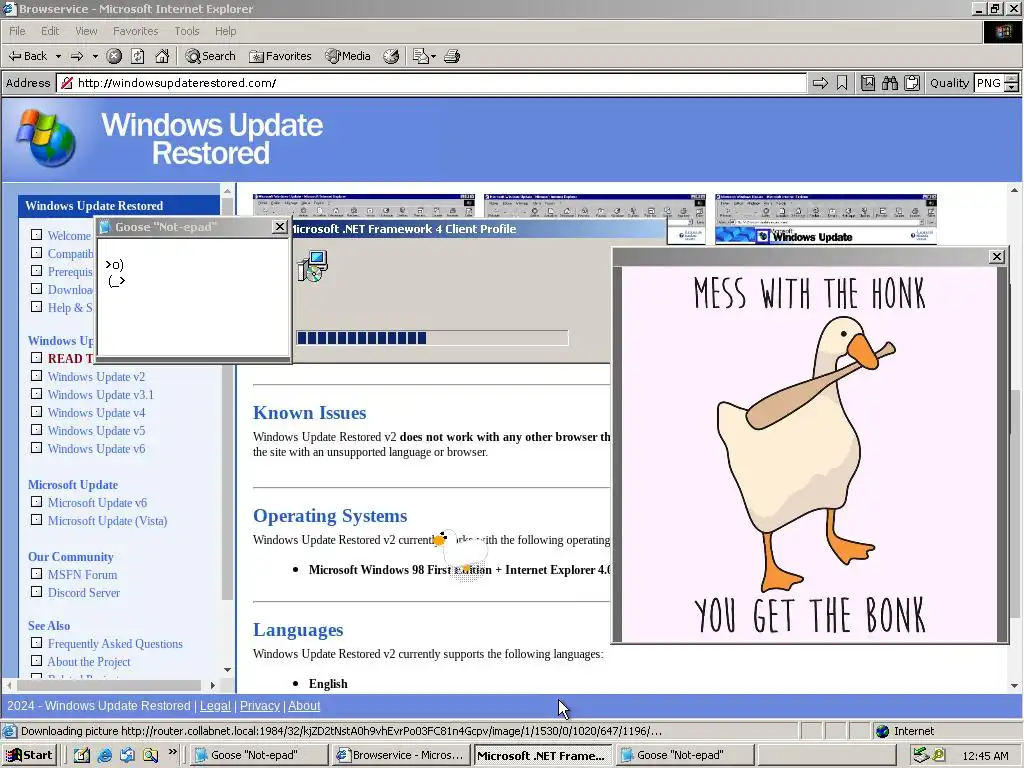Adjust the Quality PNG stepper
The image size is (1024, 768).
coord(1011,83)
